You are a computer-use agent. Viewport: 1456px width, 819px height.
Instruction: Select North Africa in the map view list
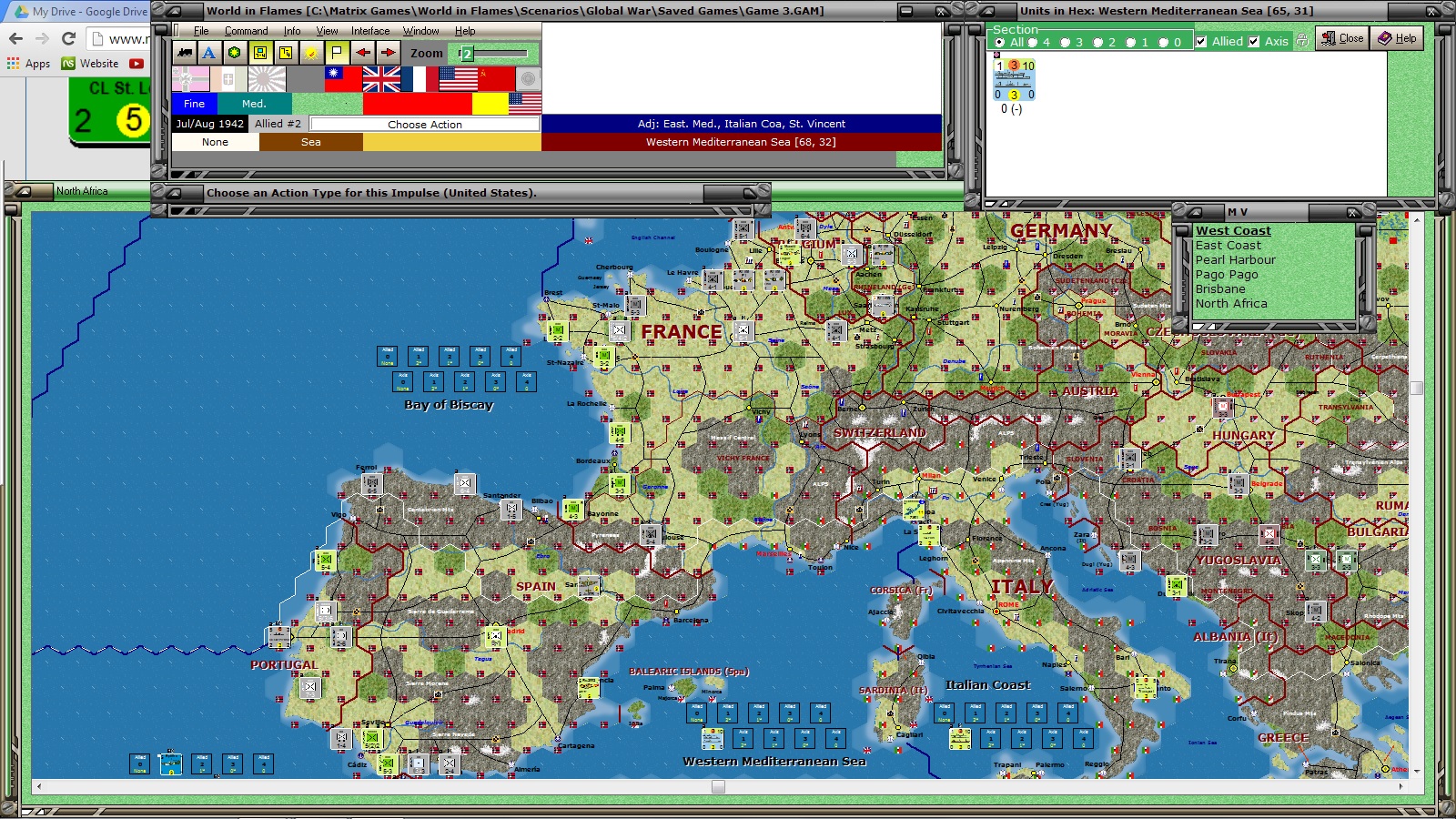pyautogui.click(x=1231, y=304)
